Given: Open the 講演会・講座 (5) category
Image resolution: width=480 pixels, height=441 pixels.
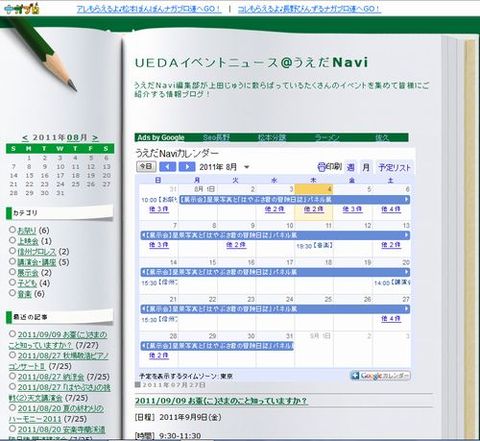Looking at the screenshot, I should pos(37,262).
